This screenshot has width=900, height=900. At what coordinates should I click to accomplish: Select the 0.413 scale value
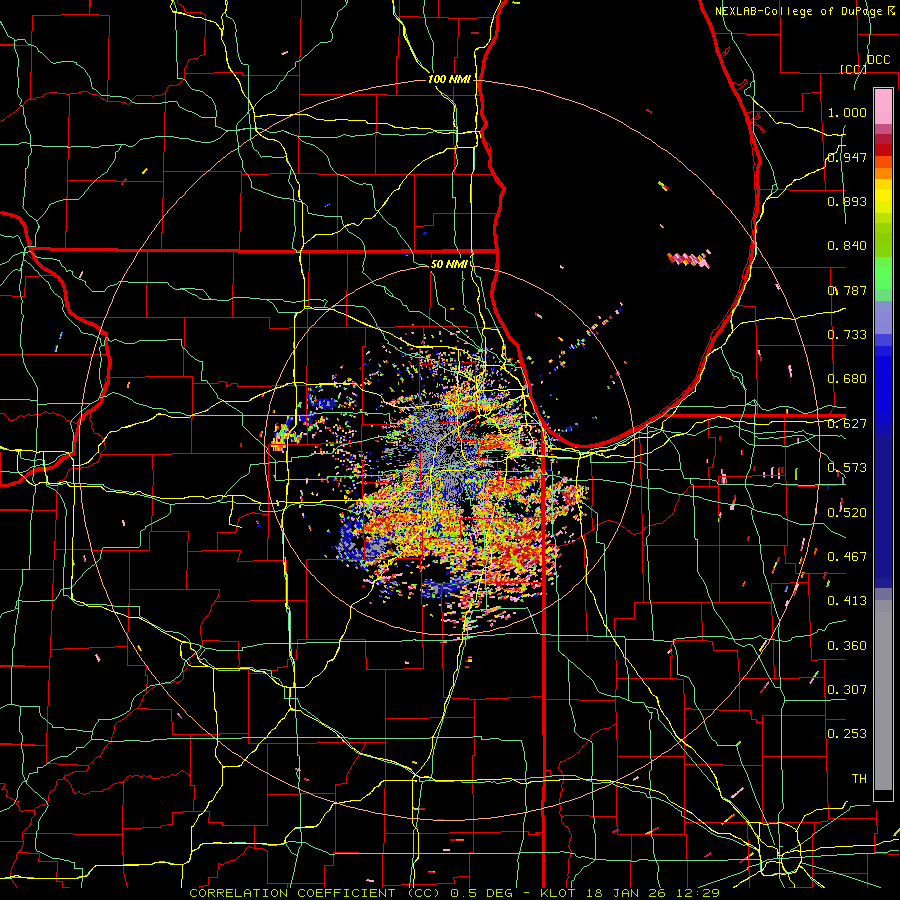tap(847, 601)
